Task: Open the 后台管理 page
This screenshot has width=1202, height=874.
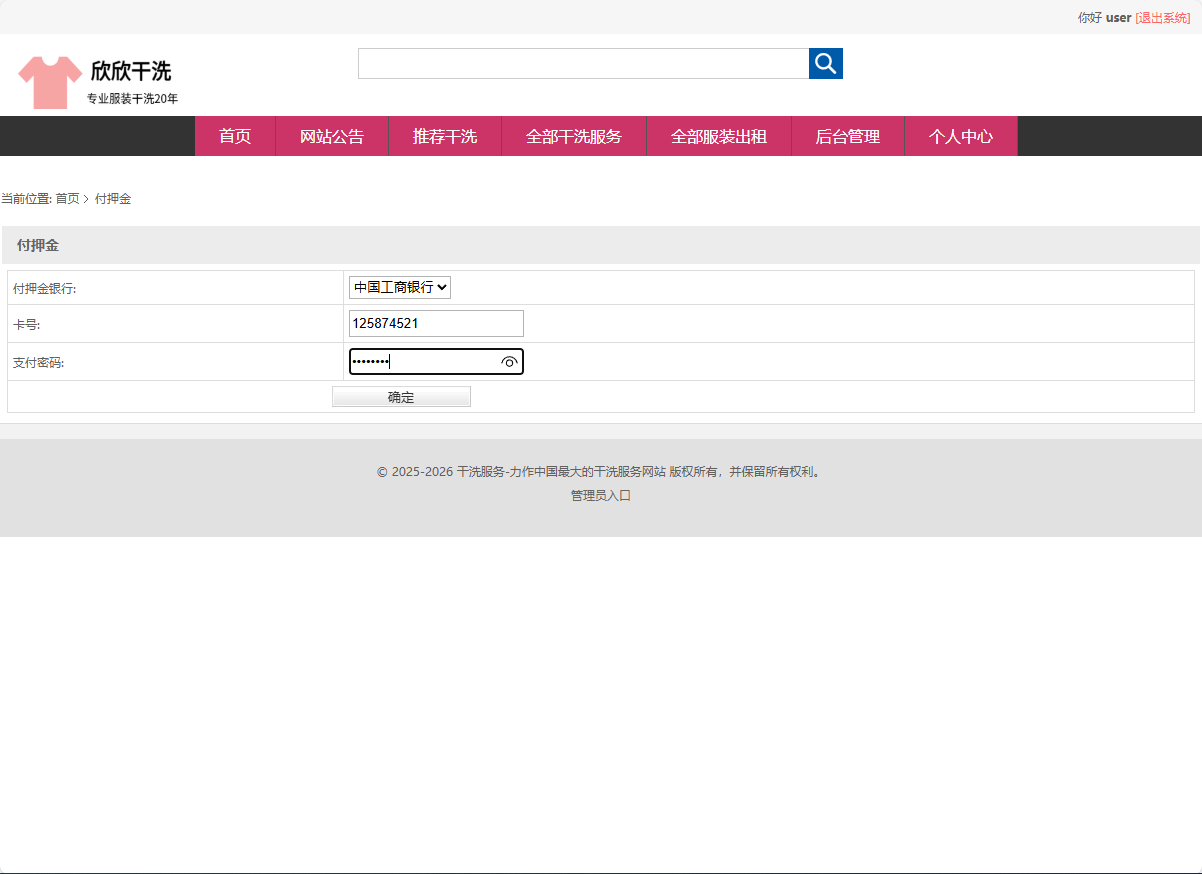Action: click(847, 136)
